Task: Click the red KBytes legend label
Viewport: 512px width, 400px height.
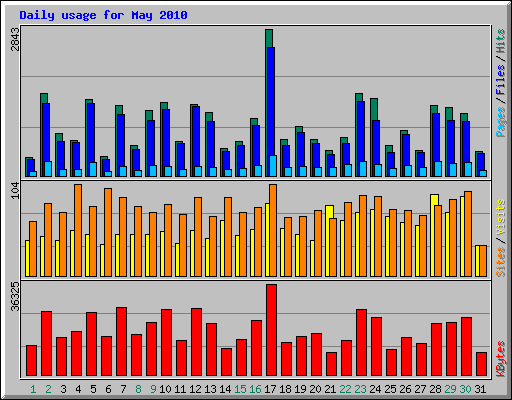Action: click(500, 359)
